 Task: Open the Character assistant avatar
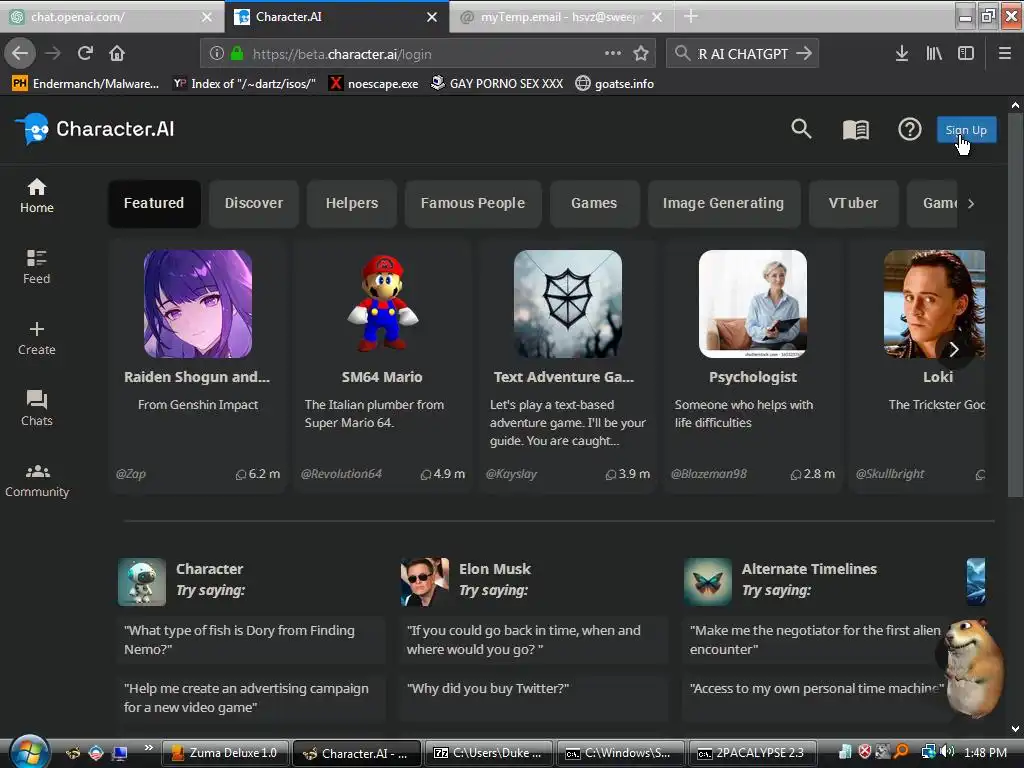pyautogui.click(x=142, y=581)
